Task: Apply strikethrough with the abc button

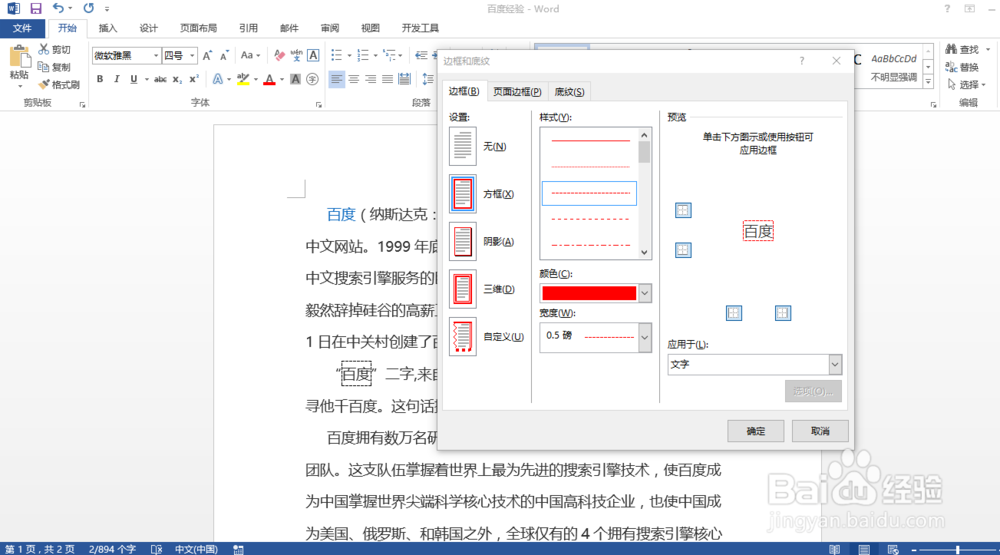Action: click(x=160, y=79)
